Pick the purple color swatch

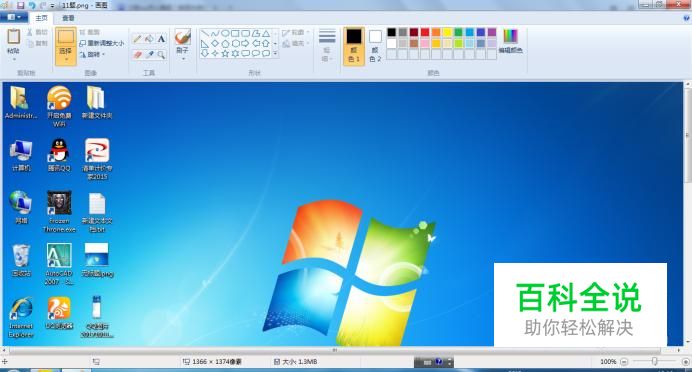[492, 32]
